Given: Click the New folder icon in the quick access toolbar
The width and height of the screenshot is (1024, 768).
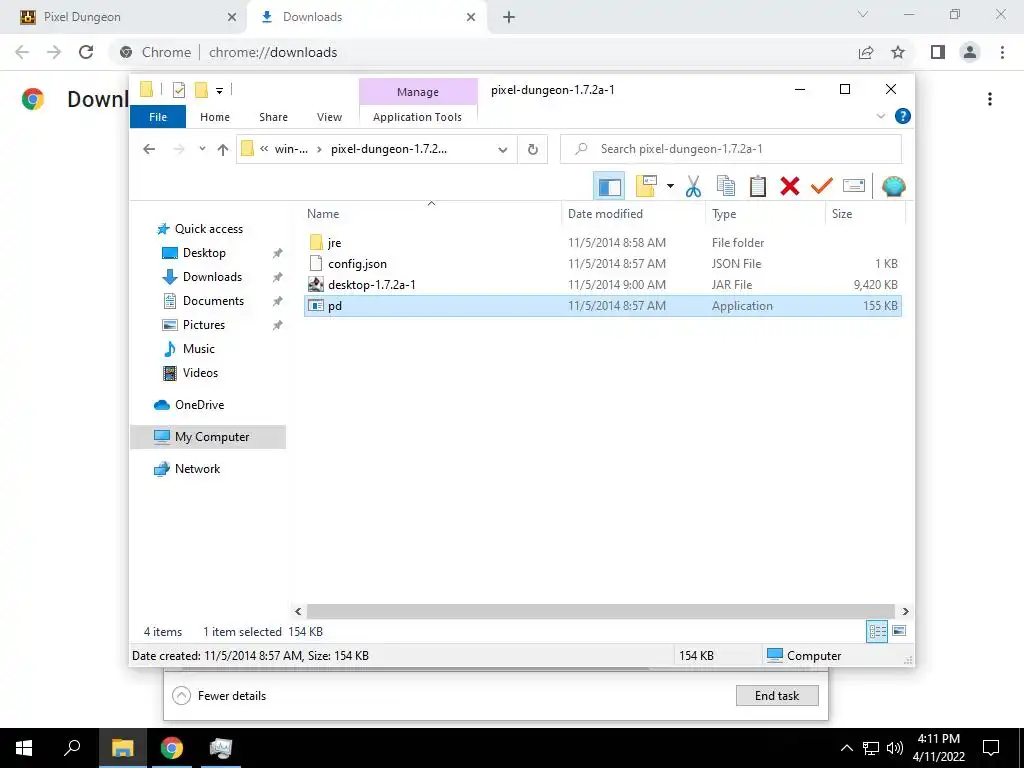Looking at the screenshot, I should point(201,90).
